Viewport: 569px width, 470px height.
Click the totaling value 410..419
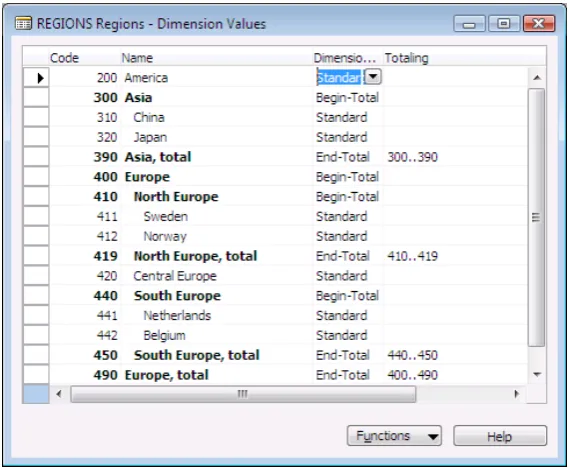[x=413, y=256]
